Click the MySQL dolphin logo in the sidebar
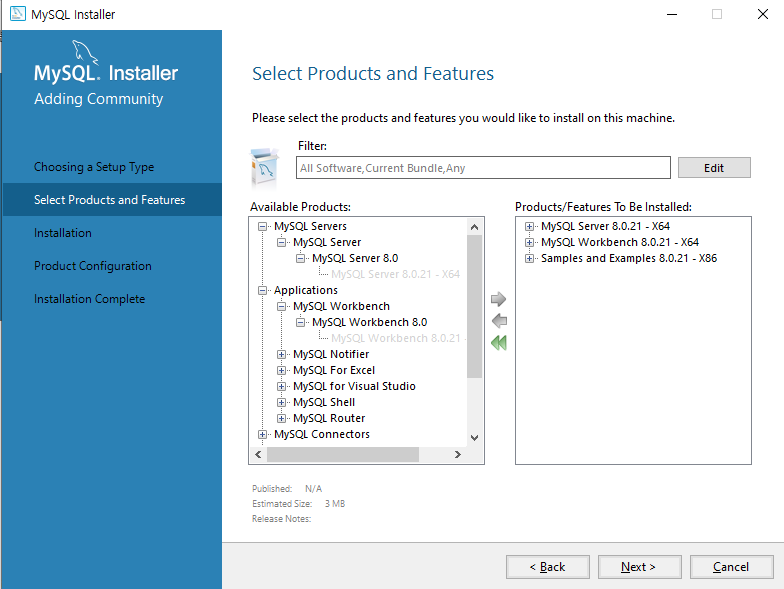Screen dimensions: 784x589 click(x=85, y=52)
